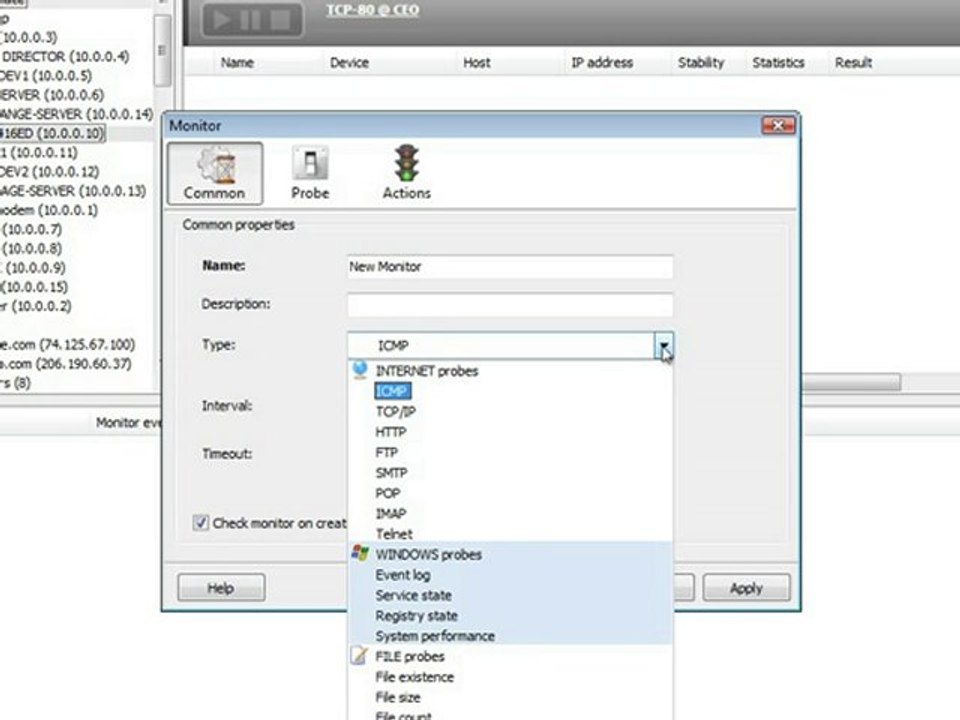Select File existence probe
The image size is (960, 720).
[x=414, y=677]
